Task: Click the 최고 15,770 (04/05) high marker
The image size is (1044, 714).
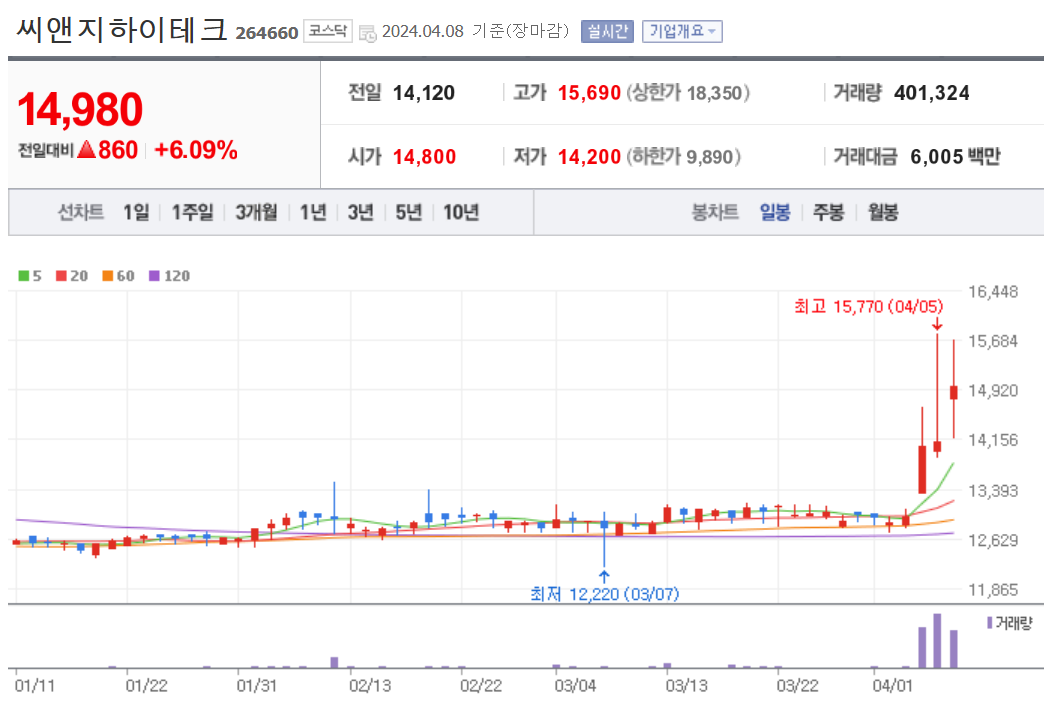Action: [868, 306]
